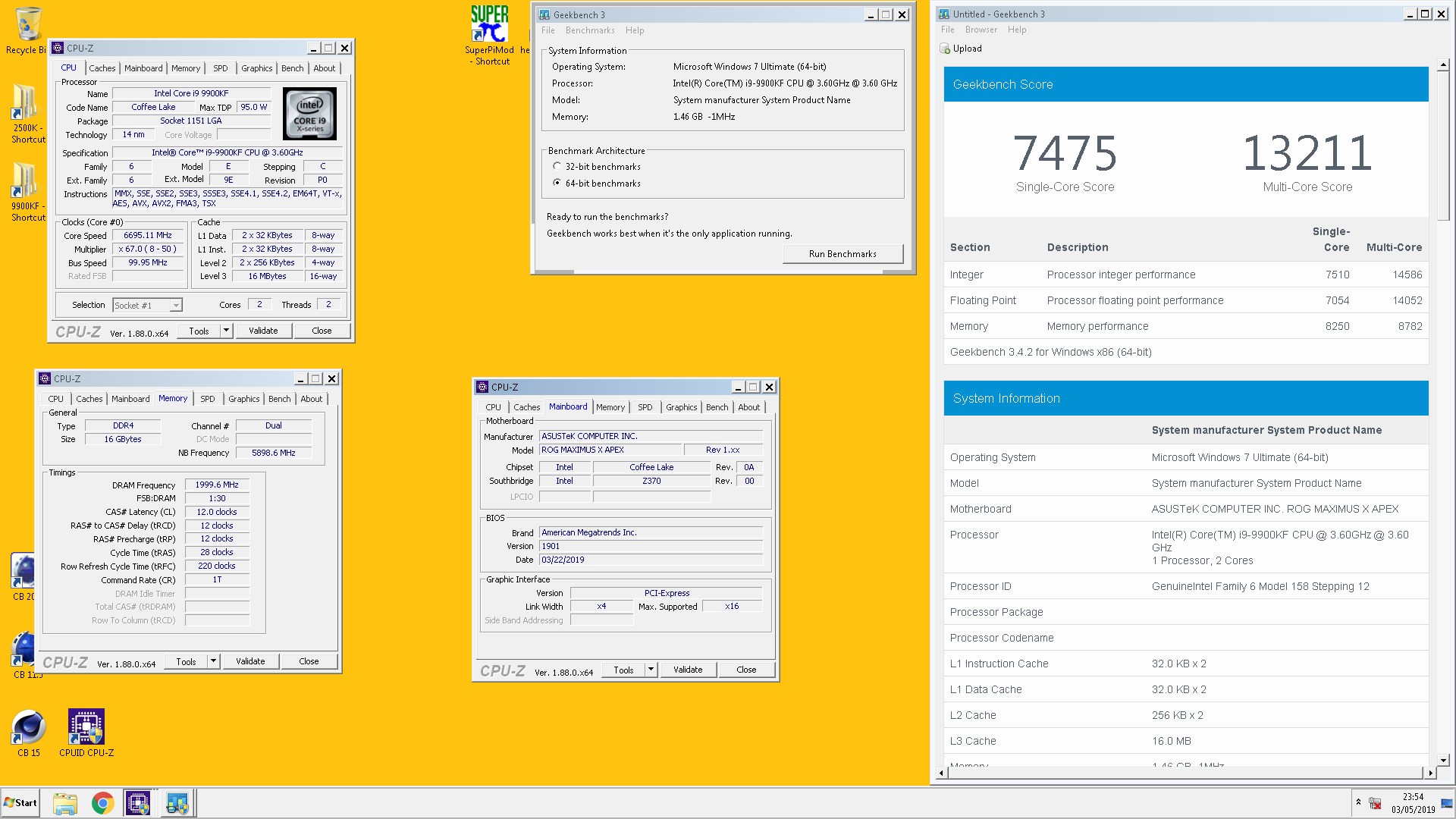Image resolution: width=1456 pixels, height=819 pixels.
Task: Click Validate in the Mainboard window
Action: coord(688,670)
